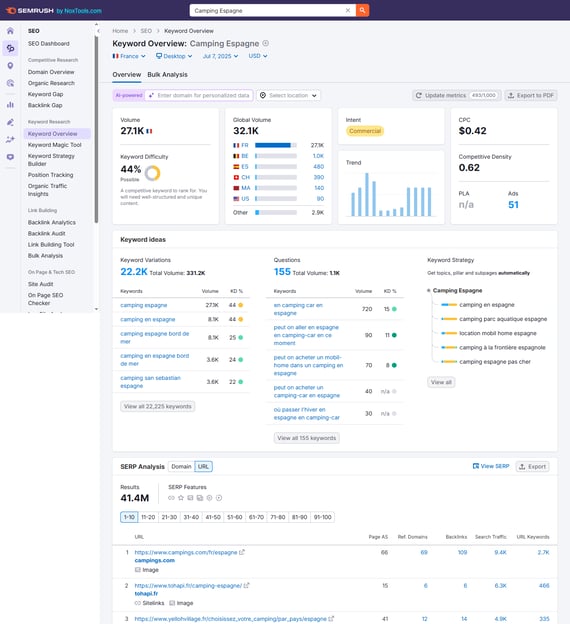Open the chat bubble sidebar icon
Screen dimensions: 570x624
coord(10,157)
